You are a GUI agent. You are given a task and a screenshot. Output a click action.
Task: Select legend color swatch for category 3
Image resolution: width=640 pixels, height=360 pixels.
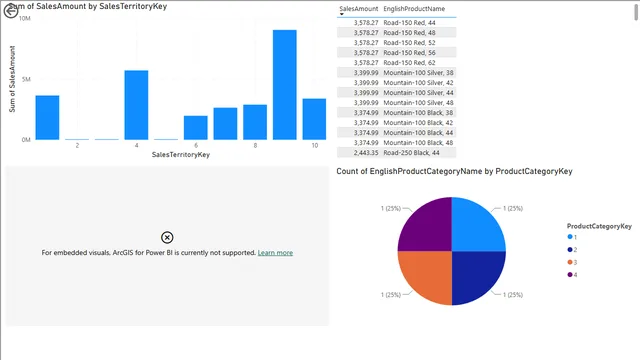click(x=570, y=262)
